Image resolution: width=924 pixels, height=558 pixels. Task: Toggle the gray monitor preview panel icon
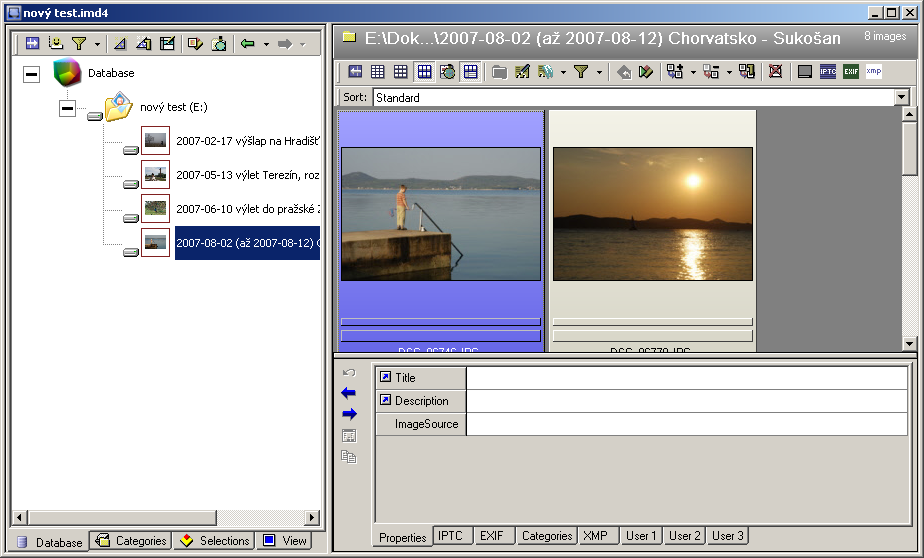[x=804, y=71]
